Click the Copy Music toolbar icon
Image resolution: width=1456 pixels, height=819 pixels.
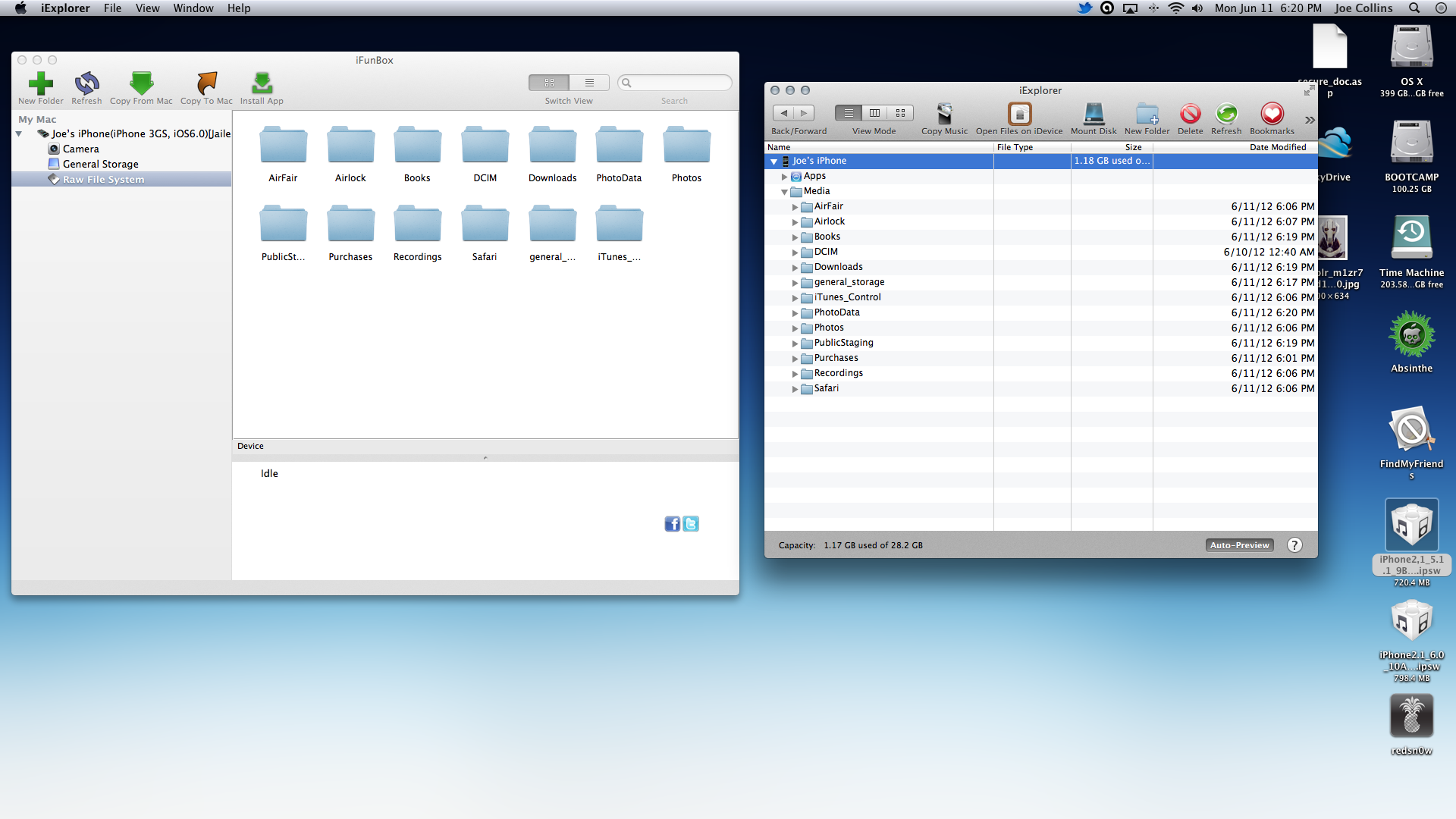tap(944, 114)
